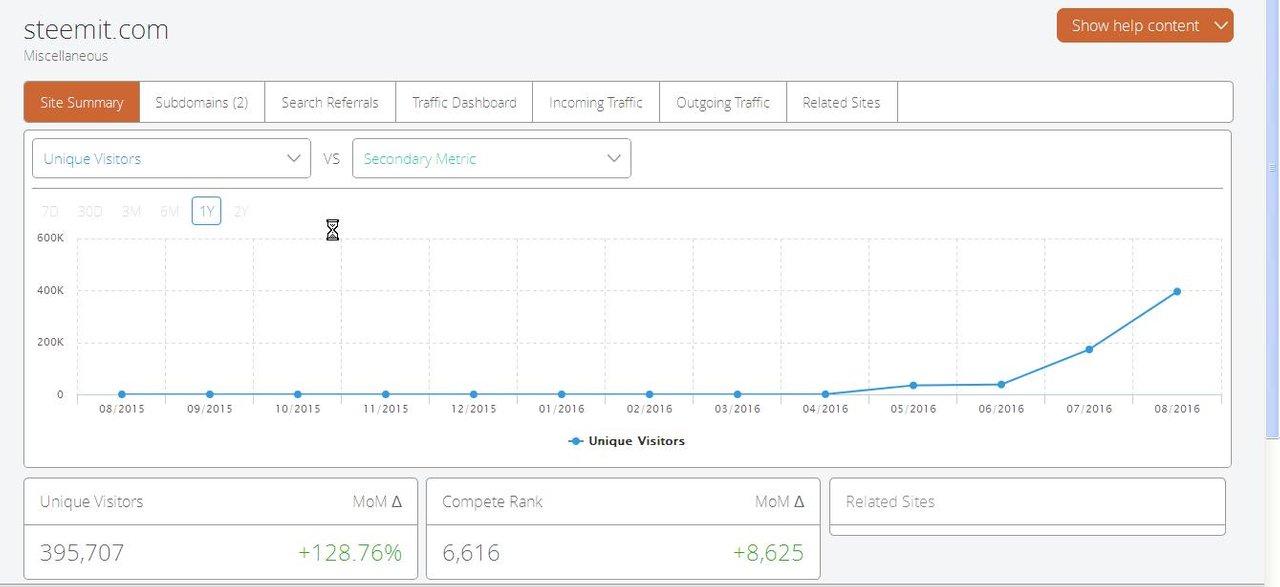
Task: Select the 3M time range
Action: point(131,211)
